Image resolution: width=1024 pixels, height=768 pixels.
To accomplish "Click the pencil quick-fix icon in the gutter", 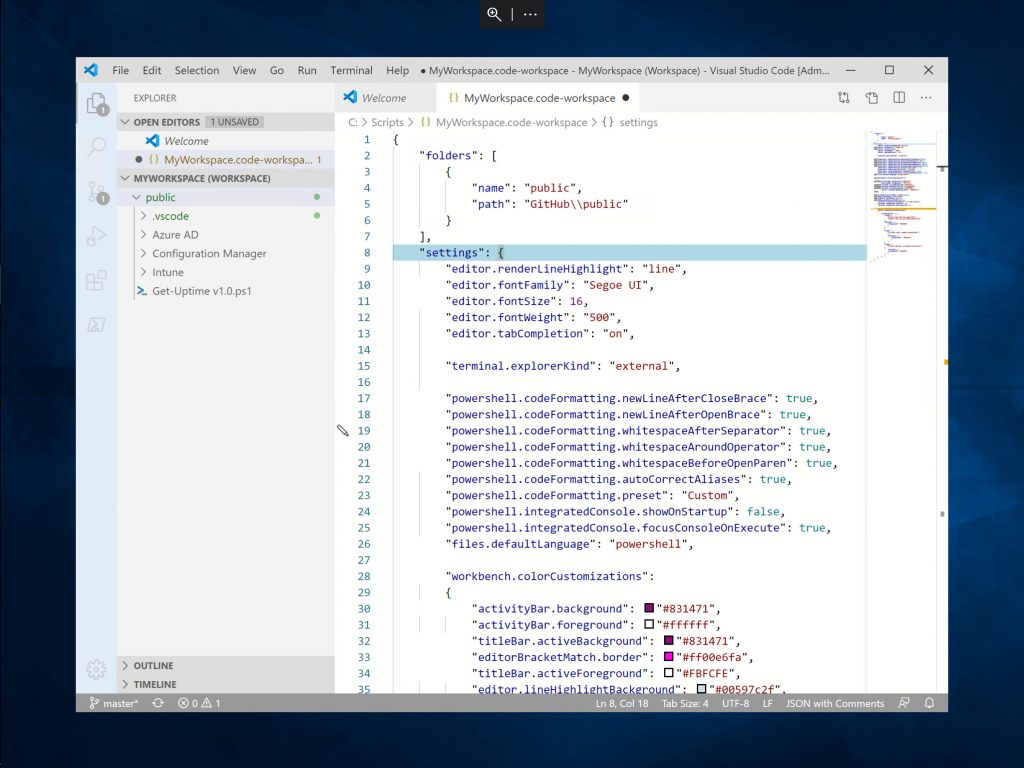I will (343, 430).
